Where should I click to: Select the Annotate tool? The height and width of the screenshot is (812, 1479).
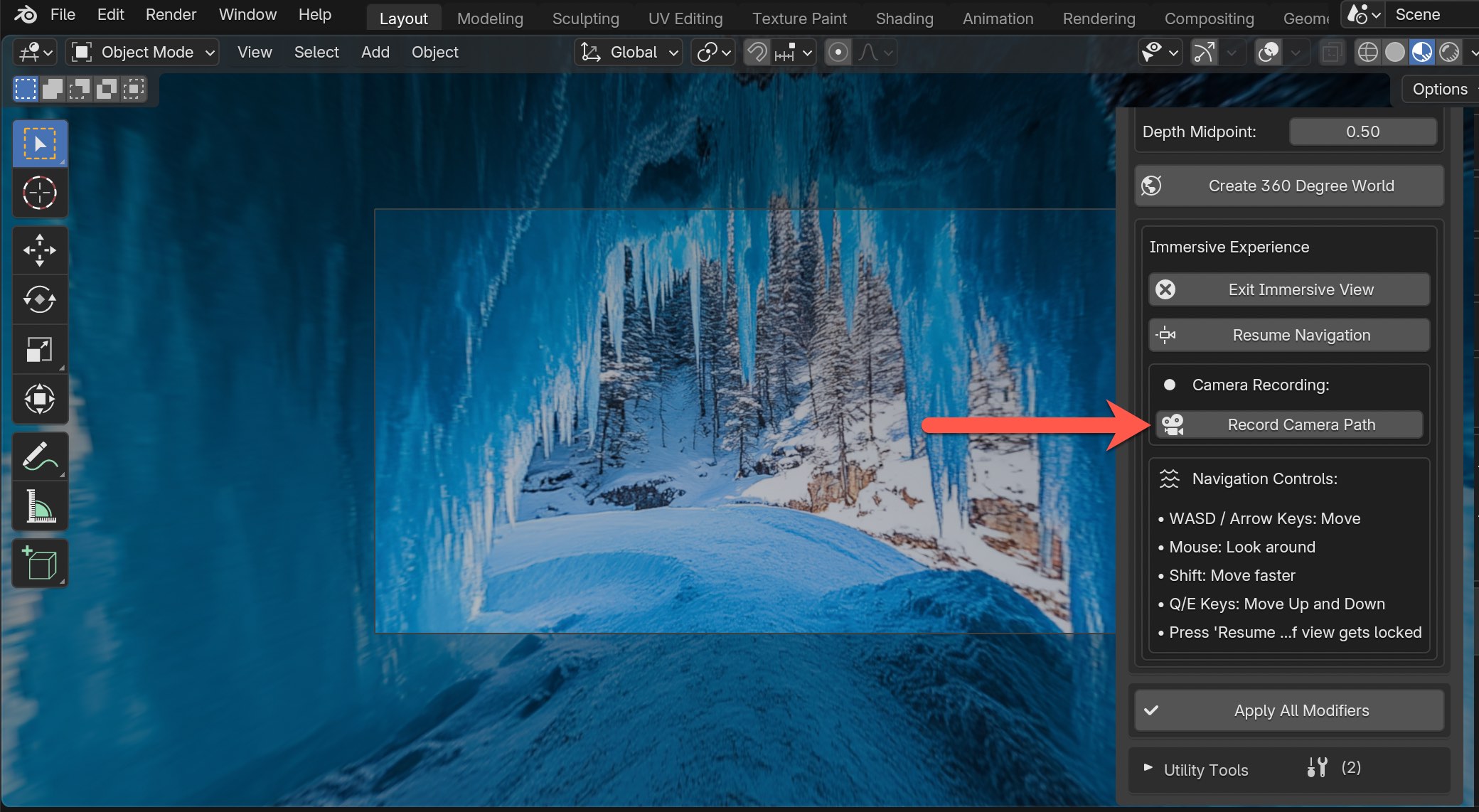[x=40, y=456]
